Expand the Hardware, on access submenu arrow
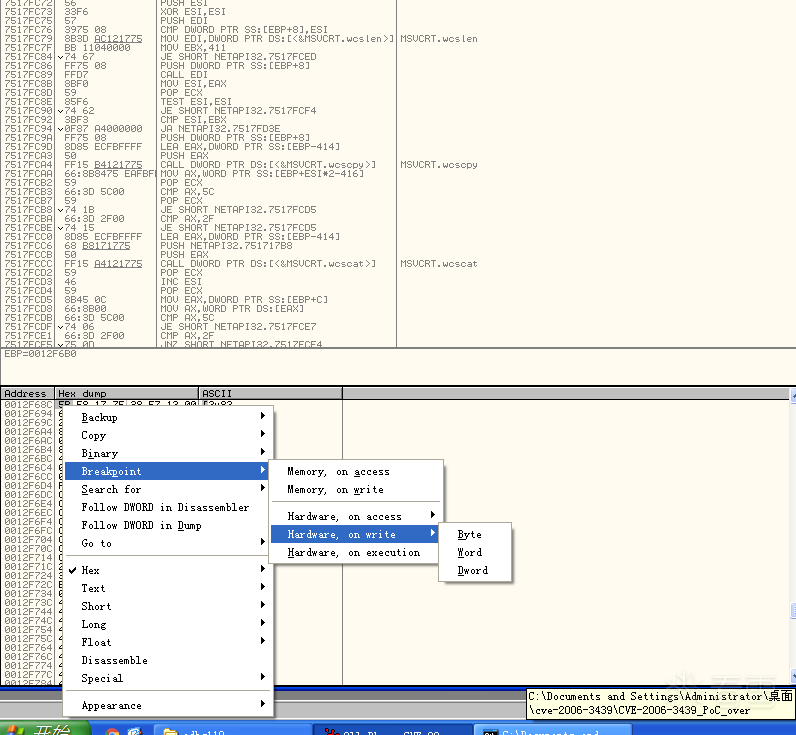Image resolution: width=796 pixels, height=735 pixels. click(x=433, y=515)
